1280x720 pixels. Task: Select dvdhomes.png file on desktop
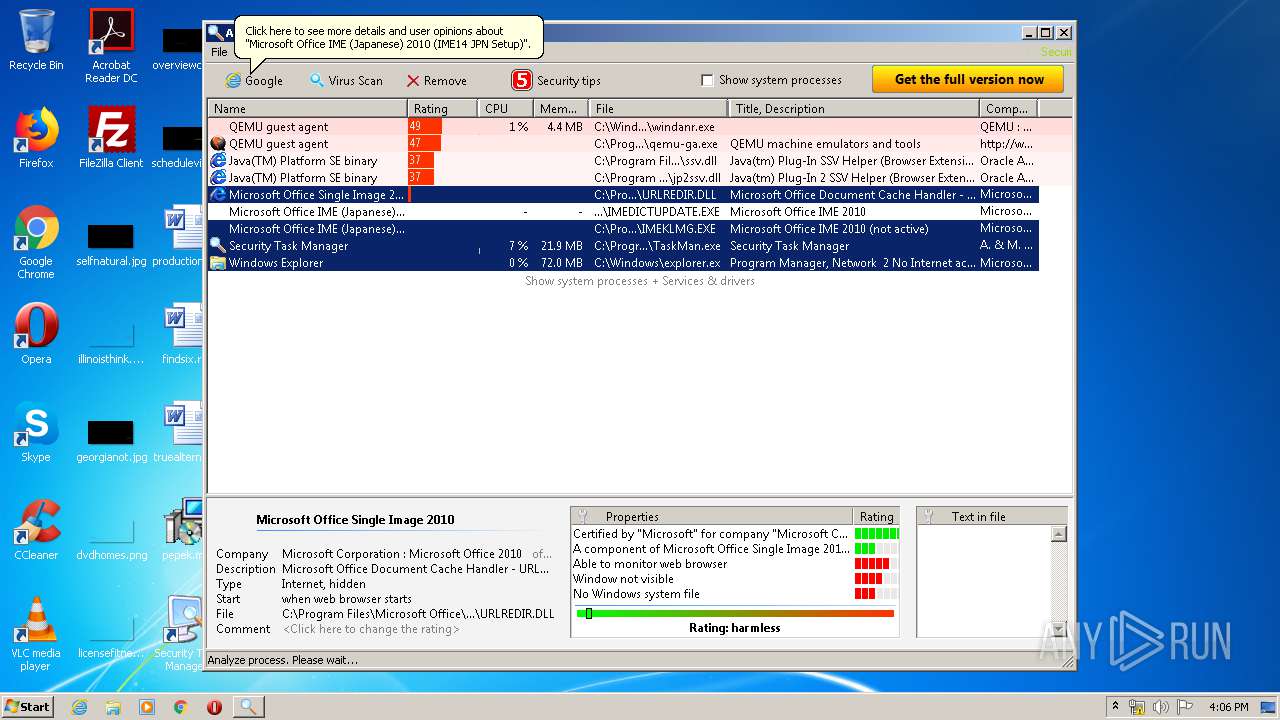111,539
